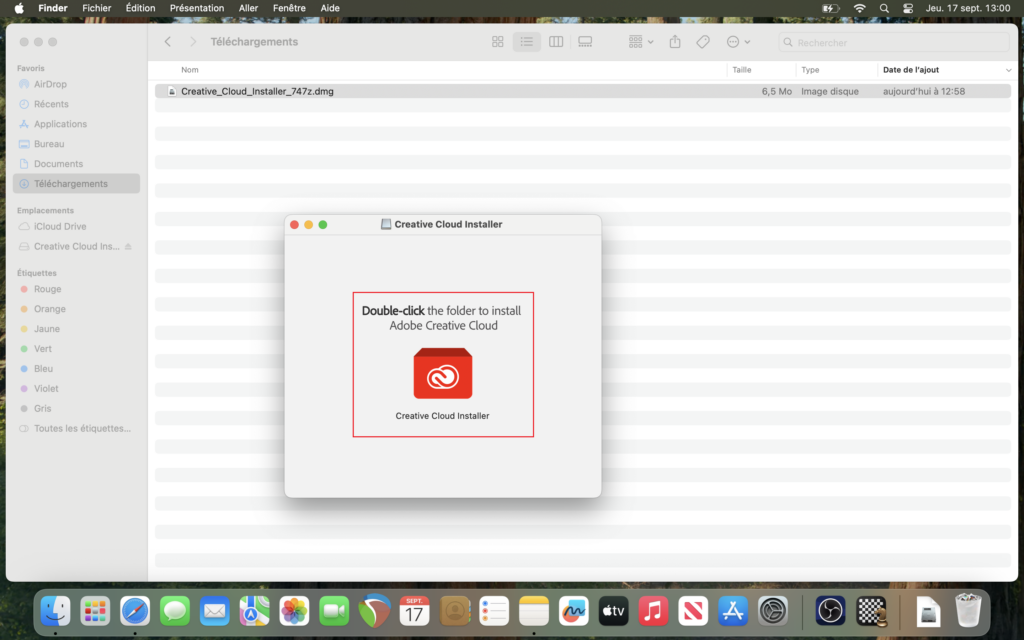Open Photos from the Dock

click(294, 611)
